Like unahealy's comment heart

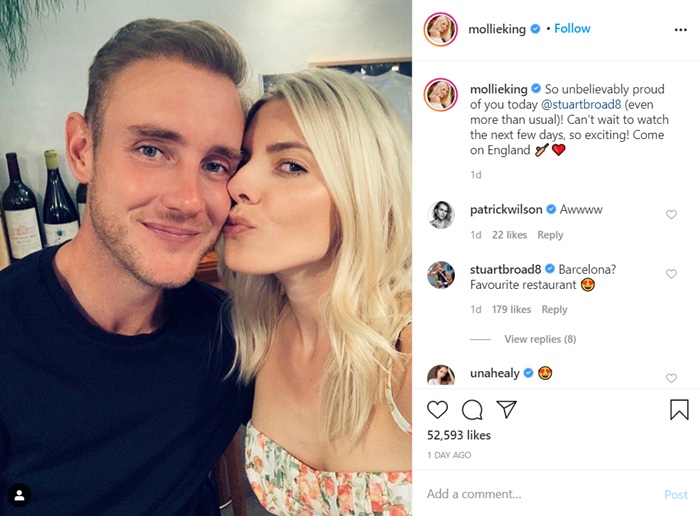coord(671,378)
